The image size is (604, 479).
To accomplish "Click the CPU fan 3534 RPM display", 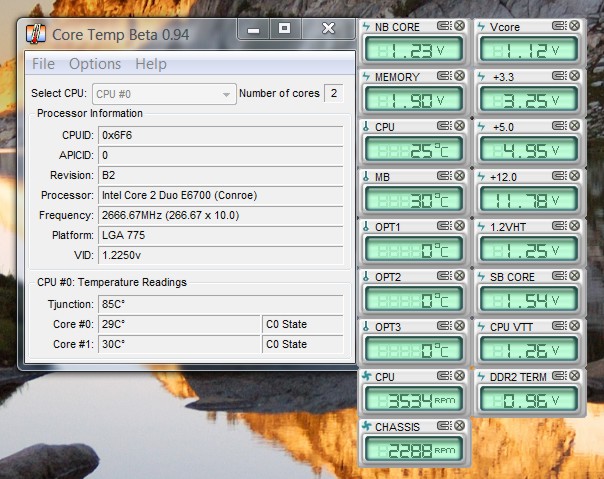I will [414, 400].
